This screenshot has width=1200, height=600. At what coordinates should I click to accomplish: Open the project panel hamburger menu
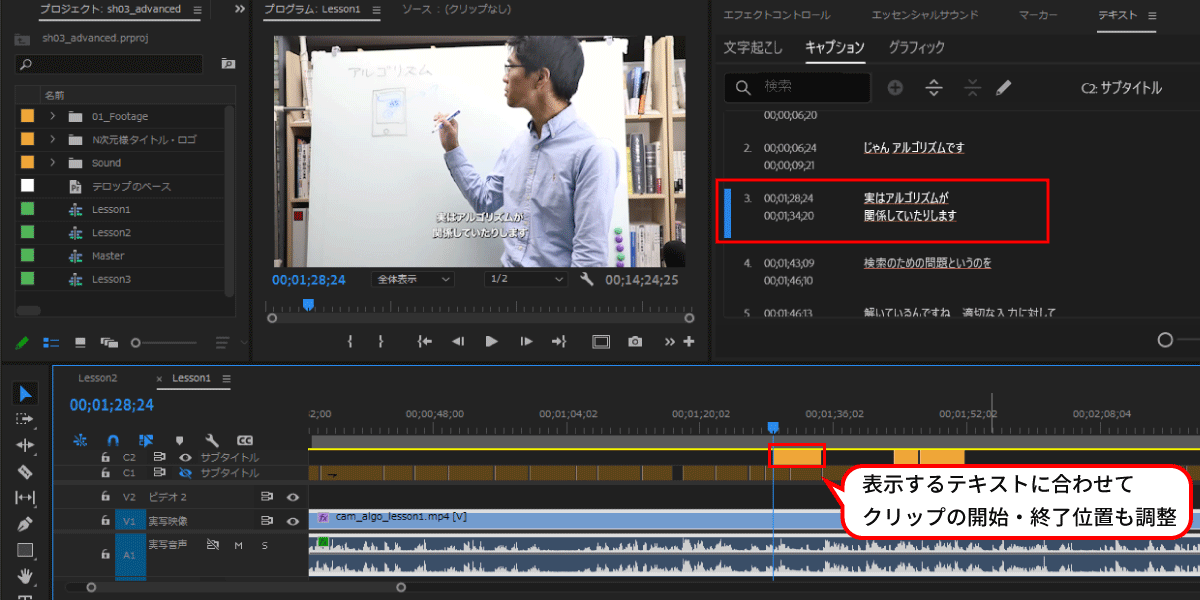[x=196, y=10]
